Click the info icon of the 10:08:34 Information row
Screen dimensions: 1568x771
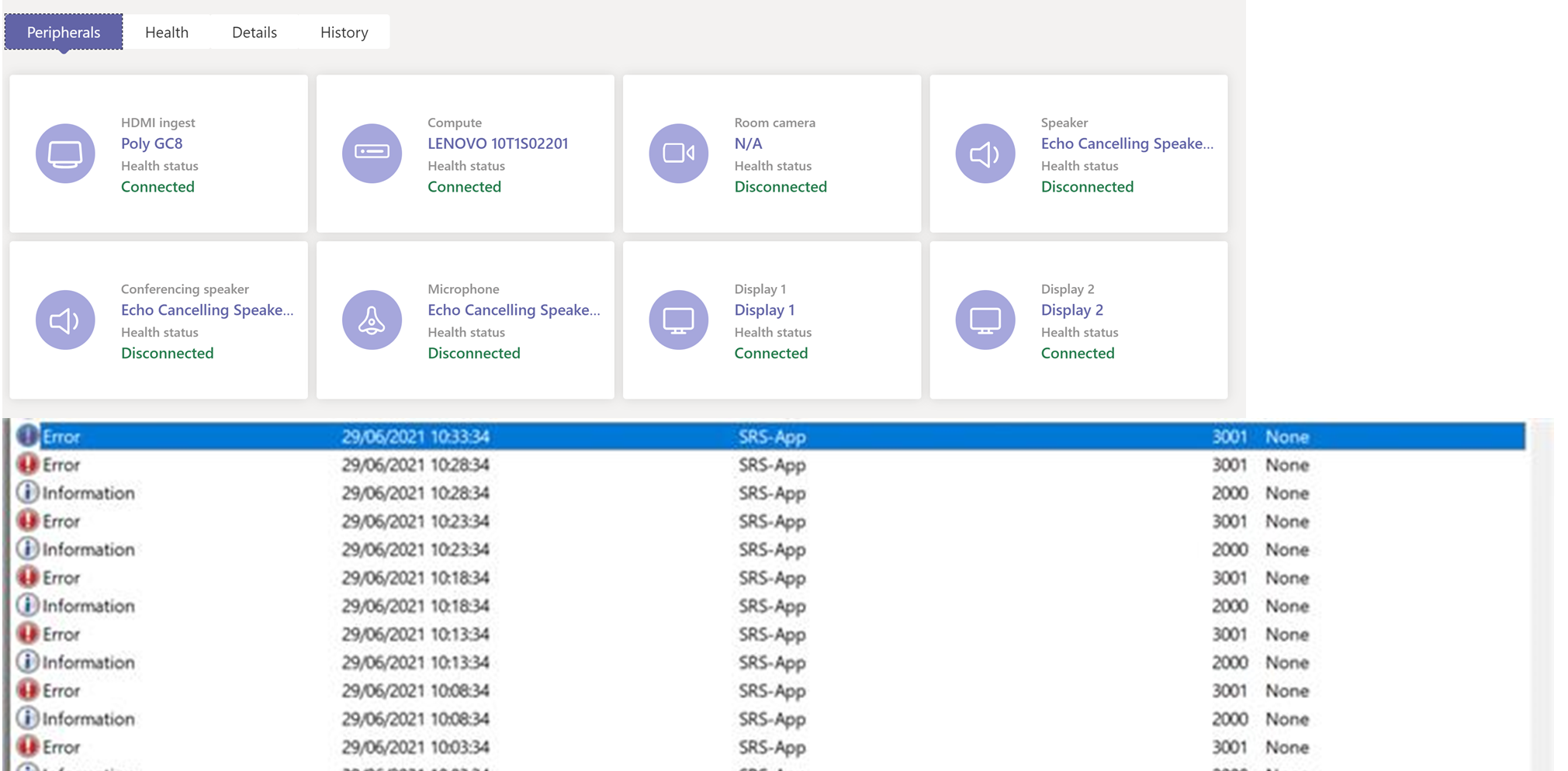tap(28, 718)
